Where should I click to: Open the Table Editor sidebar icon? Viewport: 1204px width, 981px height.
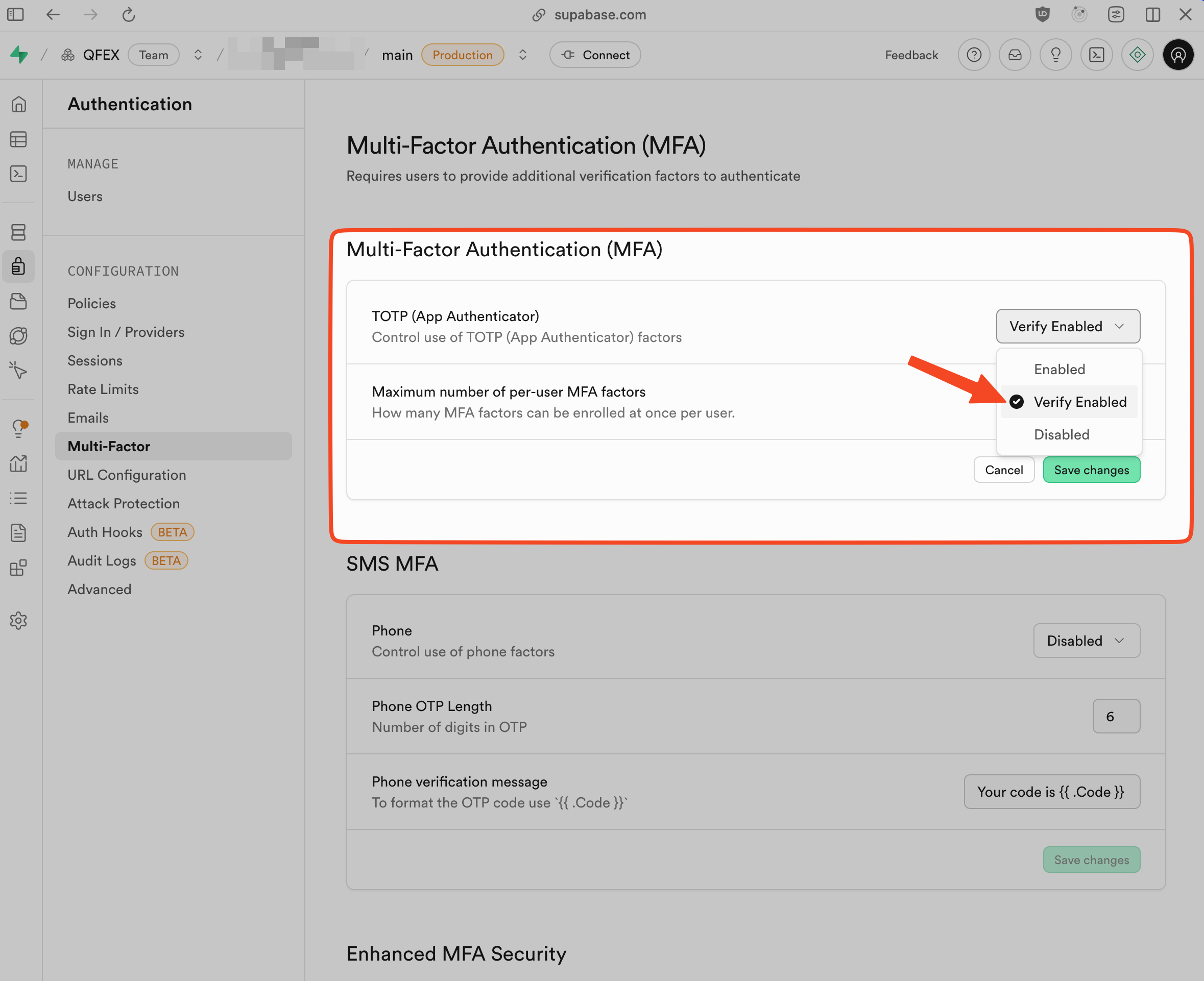pyautogui.click(x=19, y=139)
